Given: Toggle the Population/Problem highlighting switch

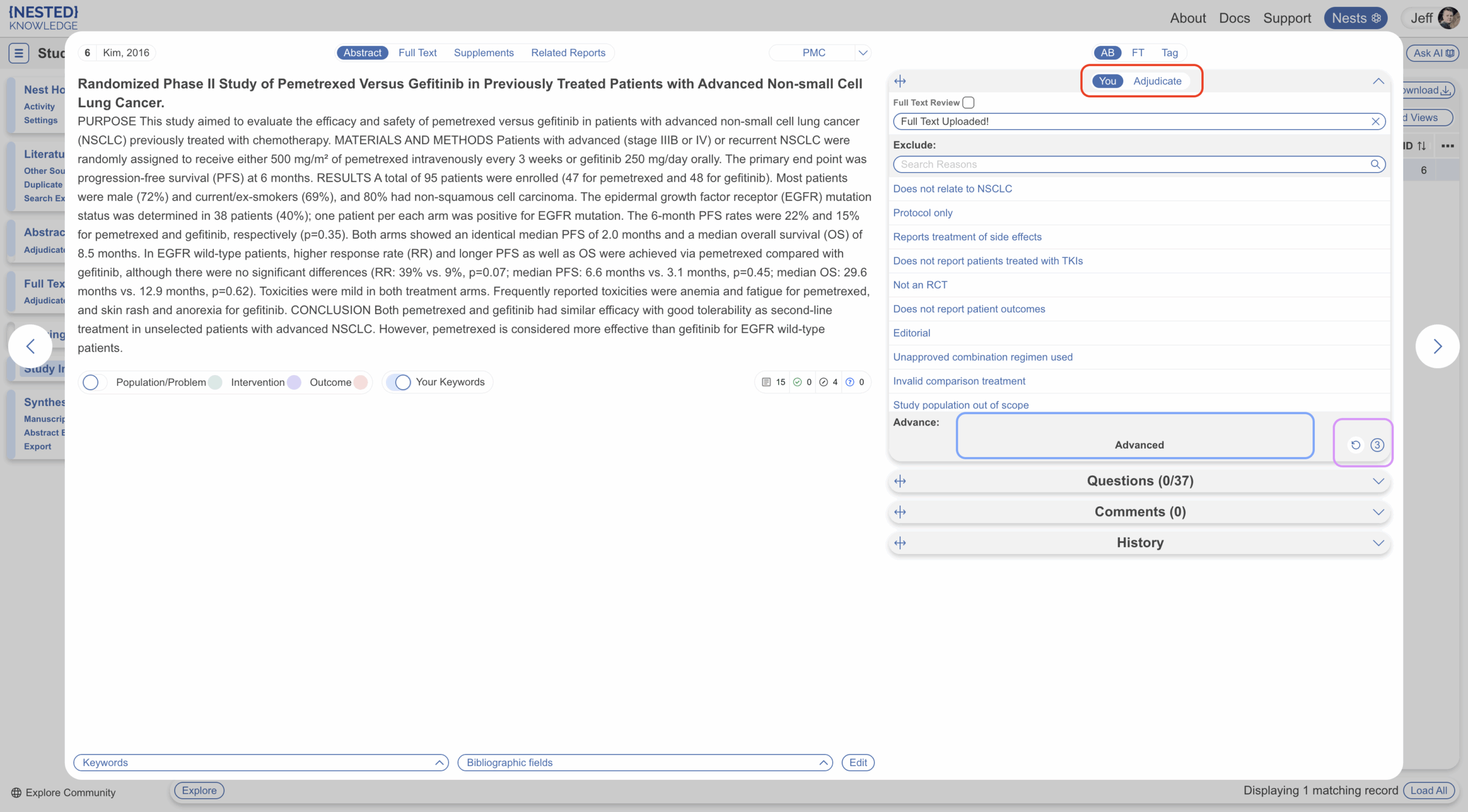Looking at the screenshot, I should point(94,382).
